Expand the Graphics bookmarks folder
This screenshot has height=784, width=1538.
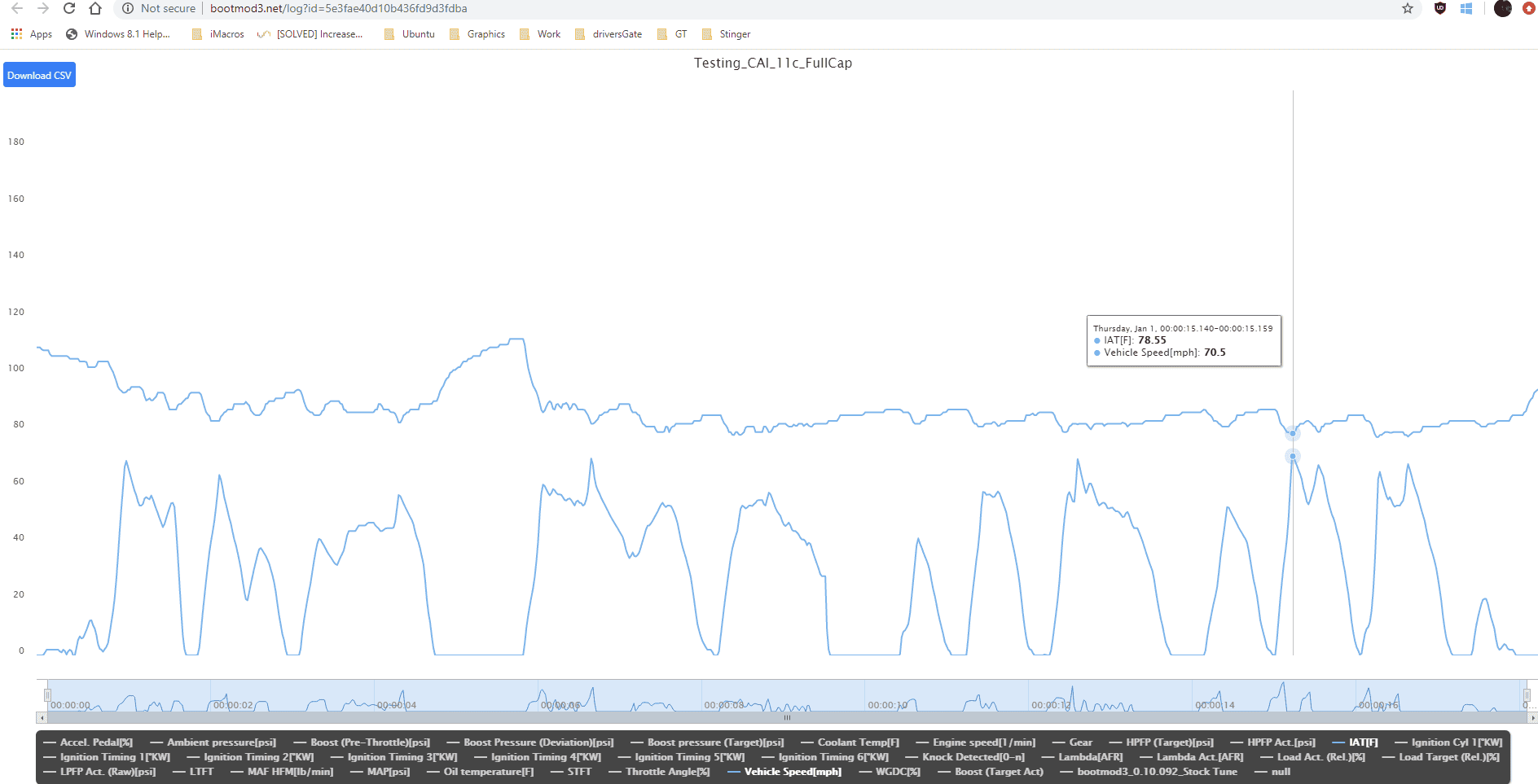tap(477, 34)
